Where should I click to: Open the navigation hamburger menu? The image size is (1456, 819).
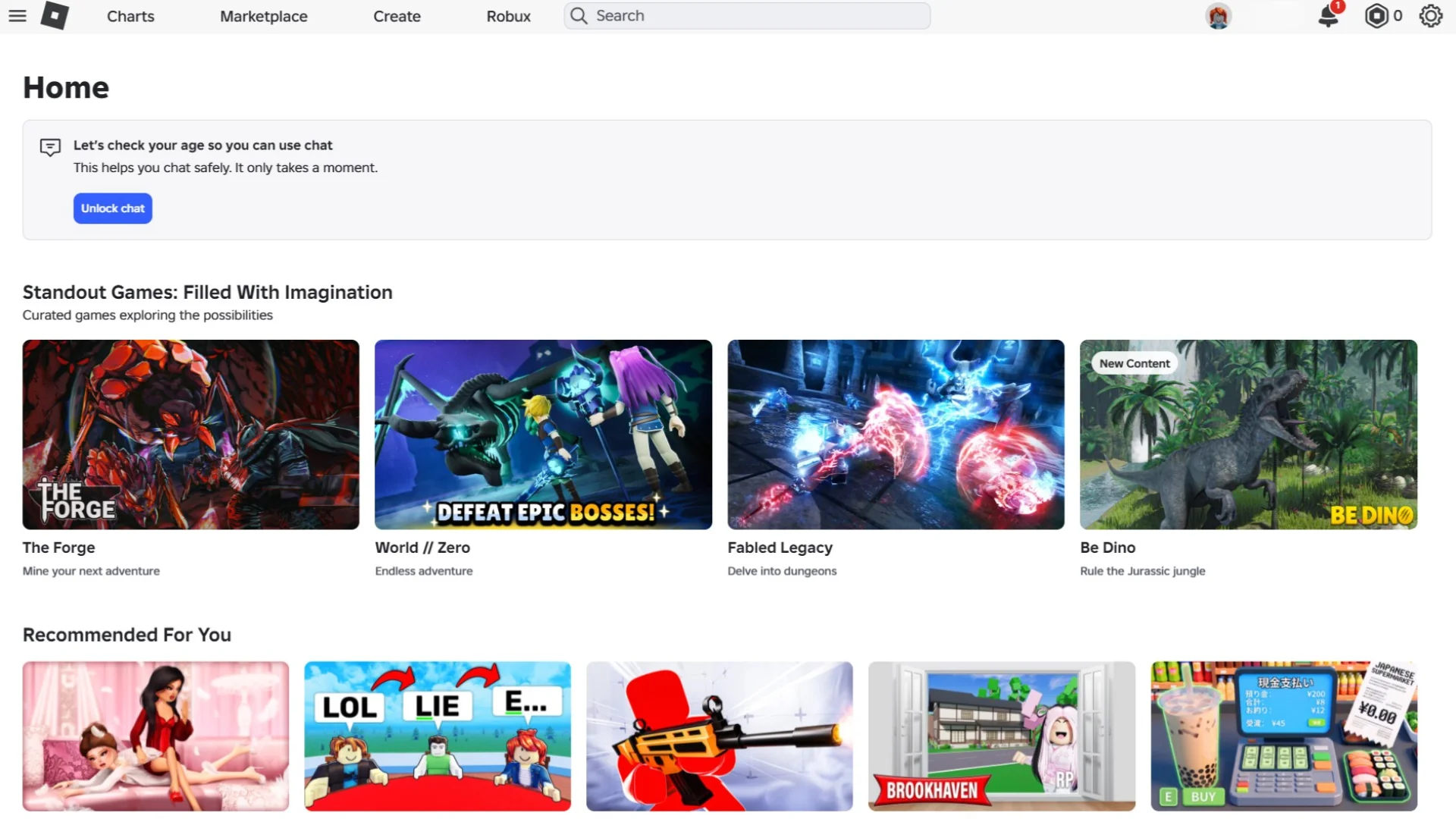17,15
